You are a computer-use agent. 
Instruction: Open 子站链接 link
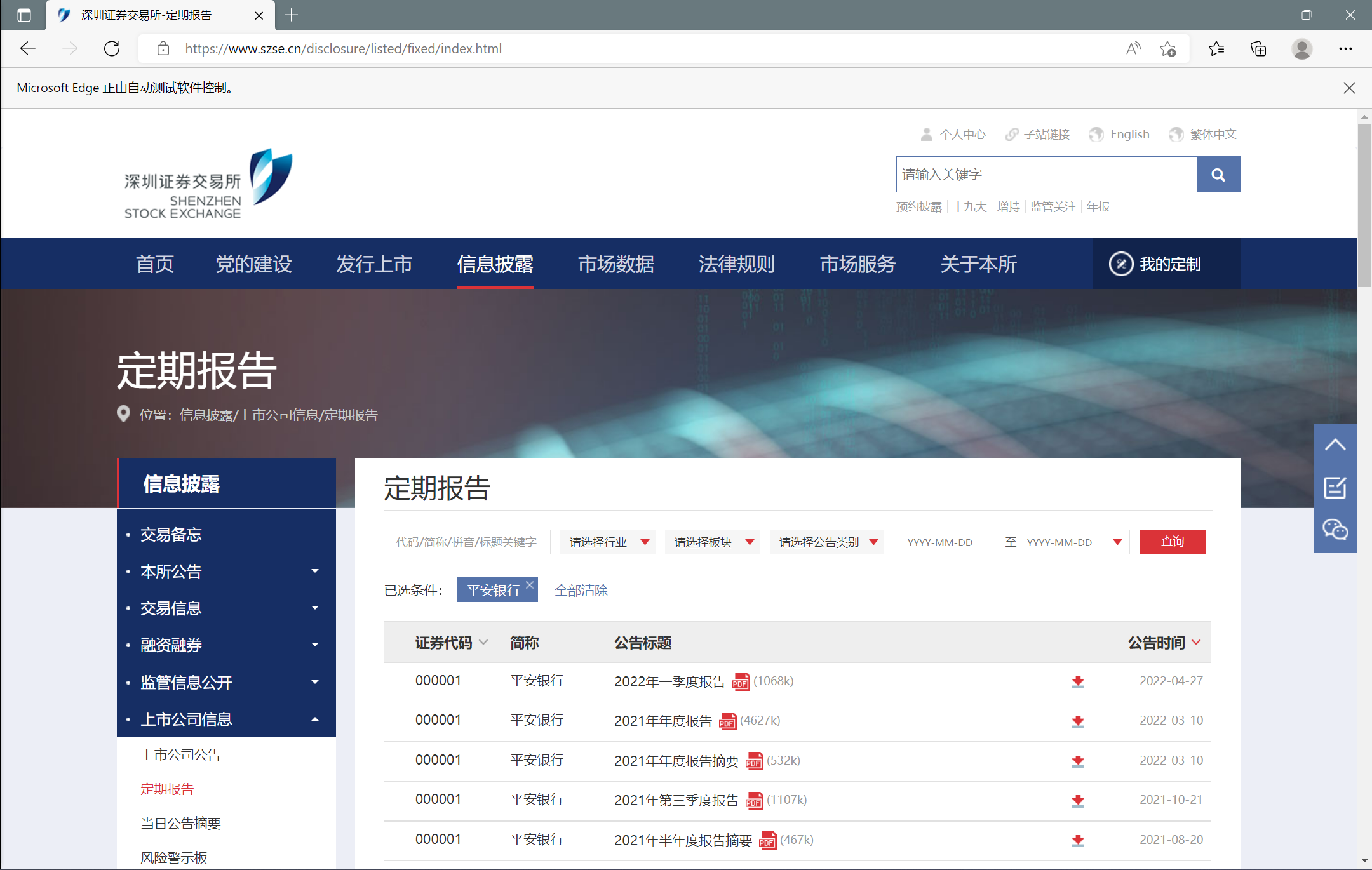point(1037,135)
